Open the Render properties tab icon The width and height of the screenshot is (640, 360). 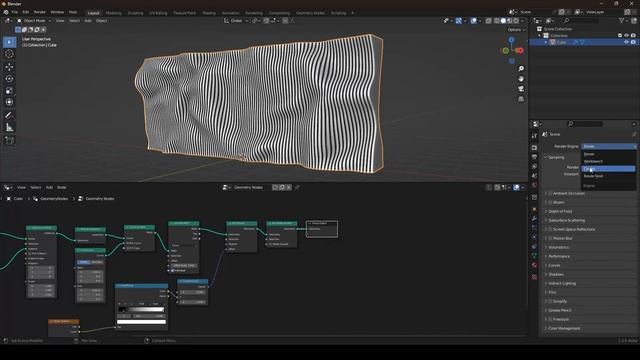[534, 148]
